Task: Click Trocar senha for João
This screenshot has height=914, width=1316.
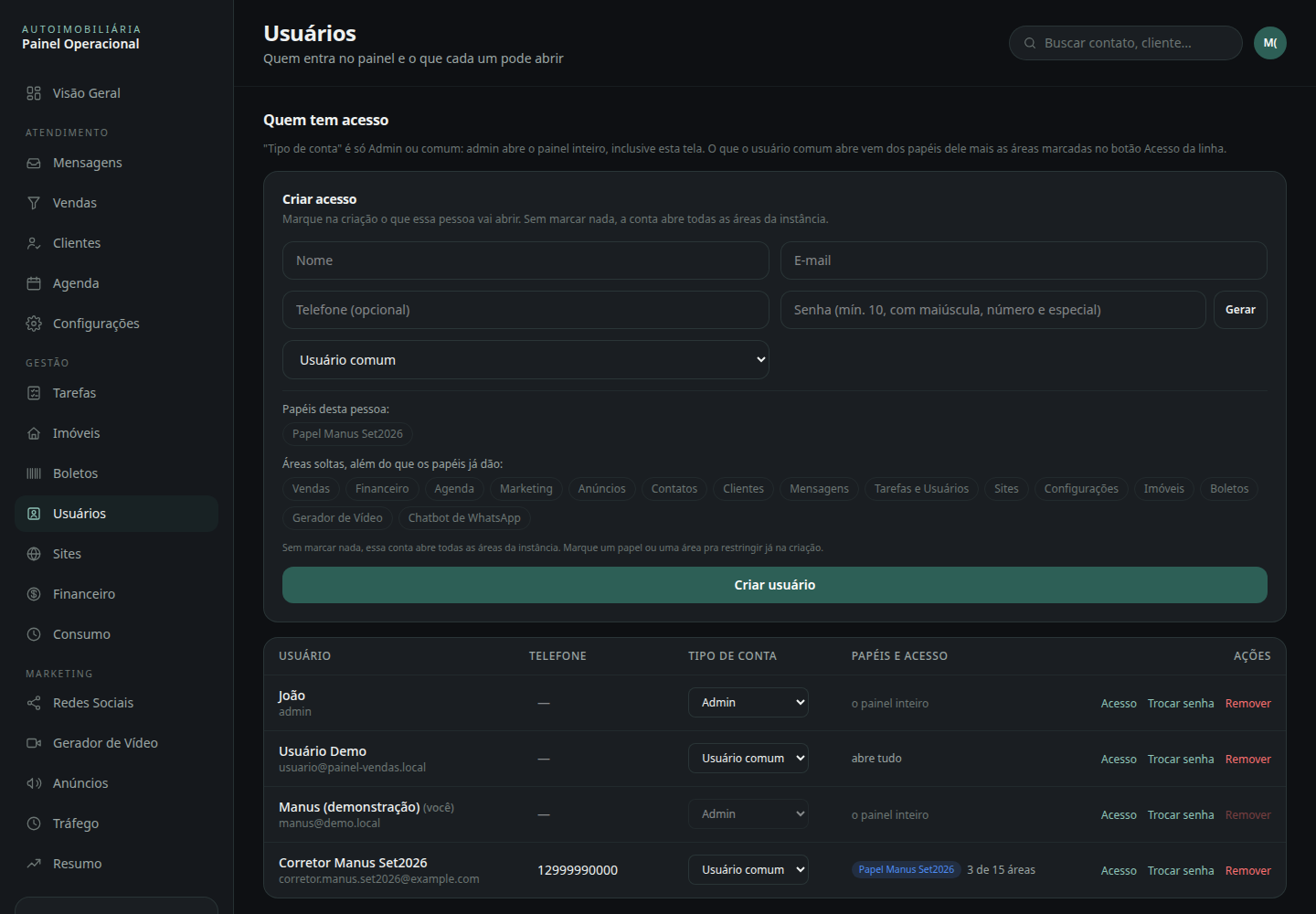Action: click(x=1181, y=704)
